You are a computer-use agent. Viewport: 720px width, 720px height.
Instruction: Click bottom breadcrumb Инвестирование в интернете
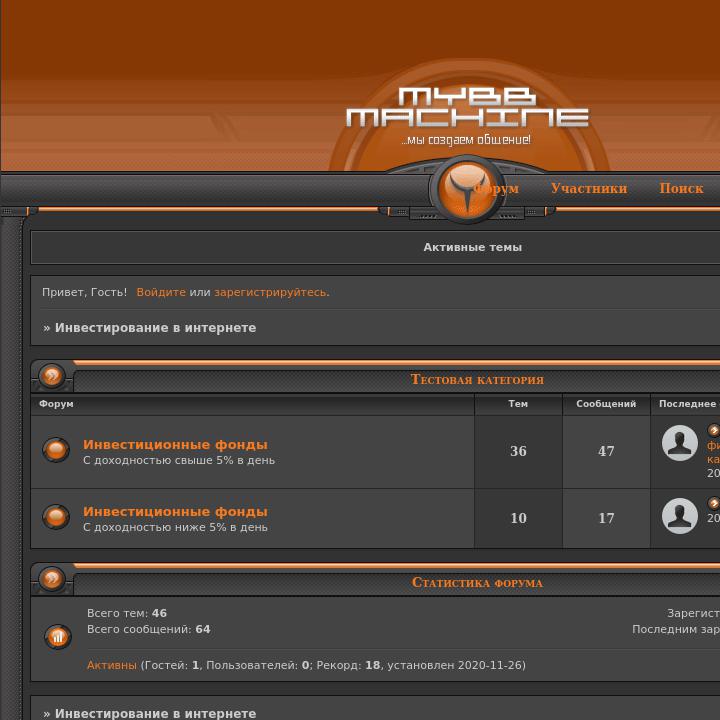pos(156,713)
